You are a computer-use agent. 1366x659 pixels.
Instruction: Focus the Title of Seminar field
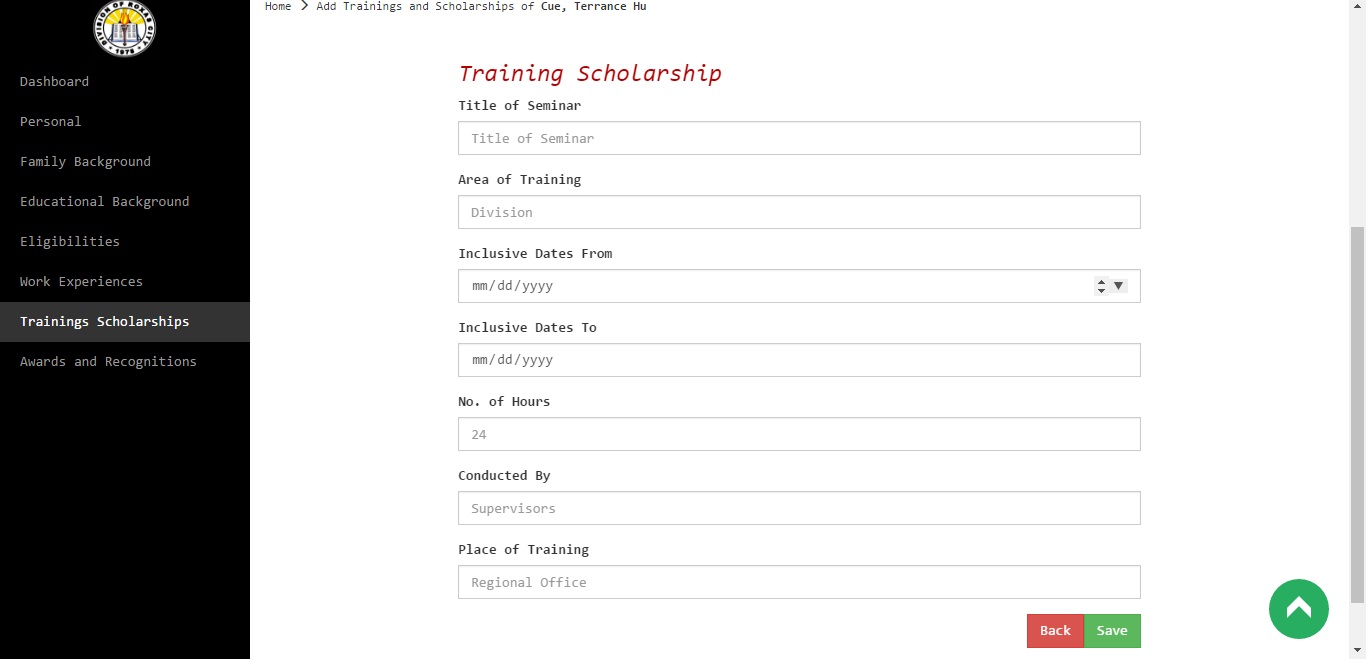click(798, 138)
